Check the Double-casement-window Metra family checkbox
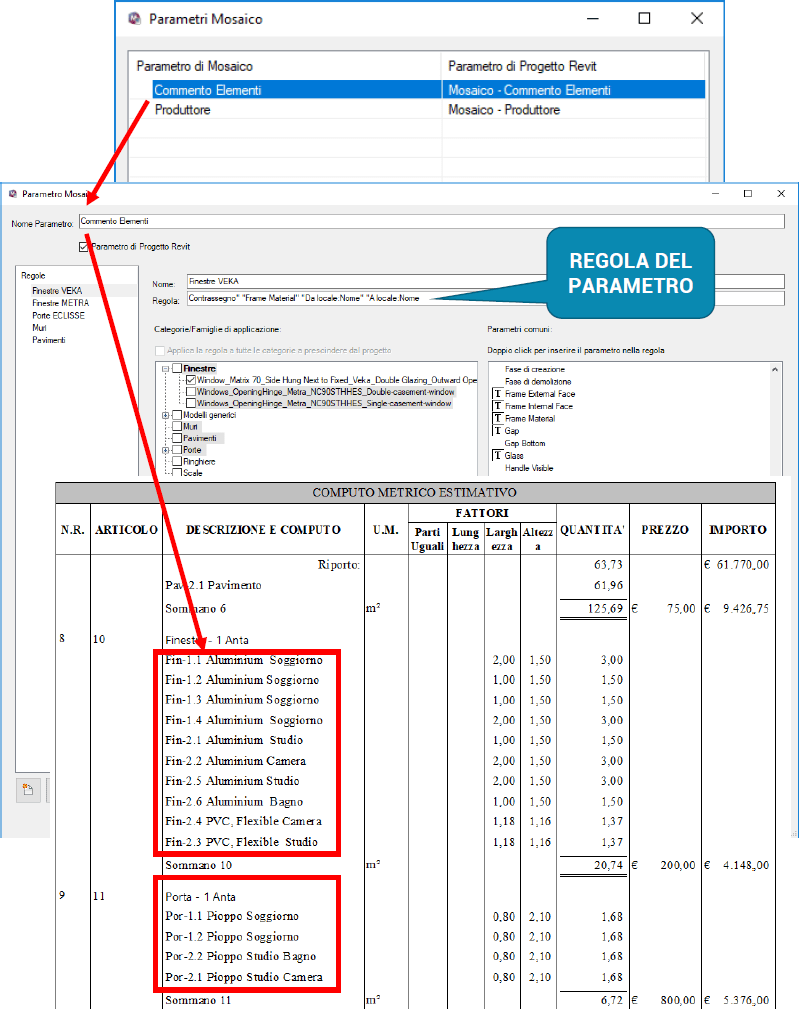The height and width of the screenshot is (1015, 799). click(x=190, y=392)
